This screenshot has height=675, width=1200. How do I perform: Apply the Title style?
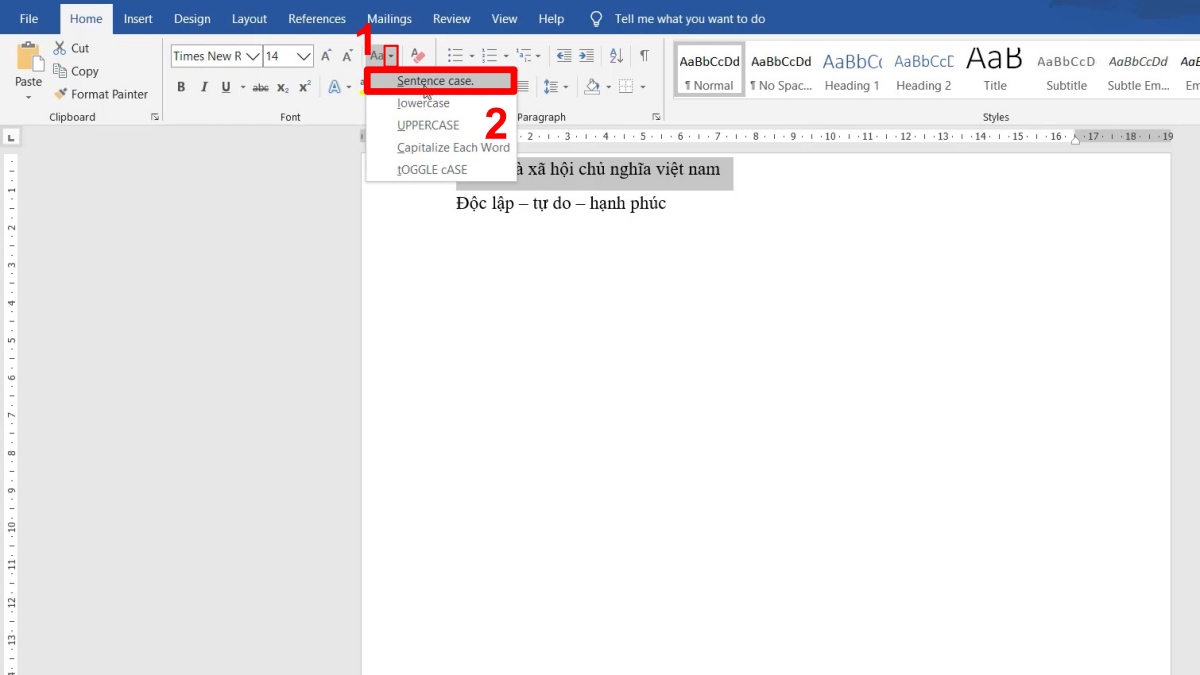(x=995, y=70)
